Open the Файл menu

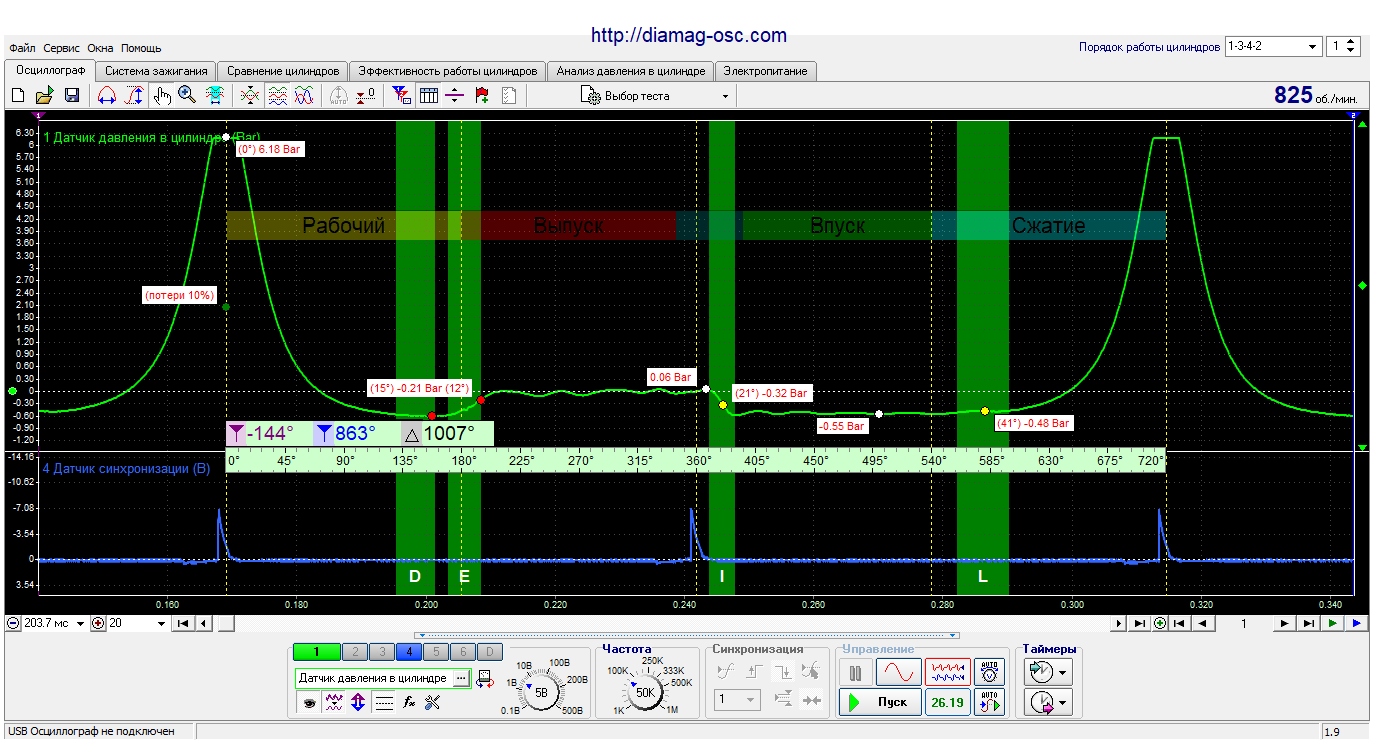pos(22,48)
